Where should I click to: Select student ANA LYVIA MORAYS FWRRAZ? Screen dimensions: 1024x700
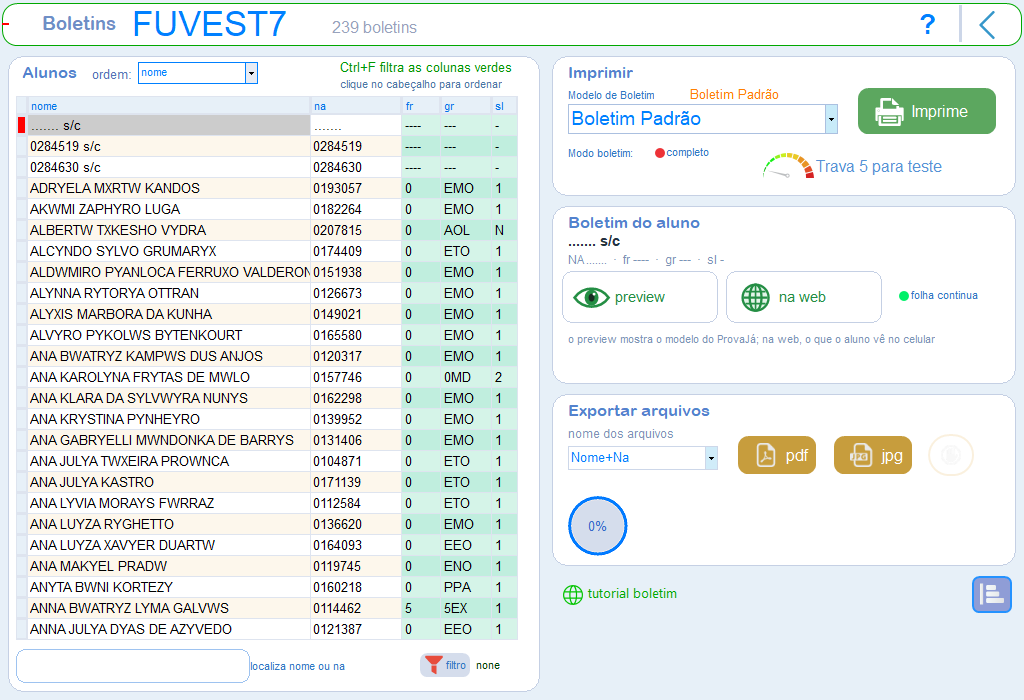pos(168,503)
